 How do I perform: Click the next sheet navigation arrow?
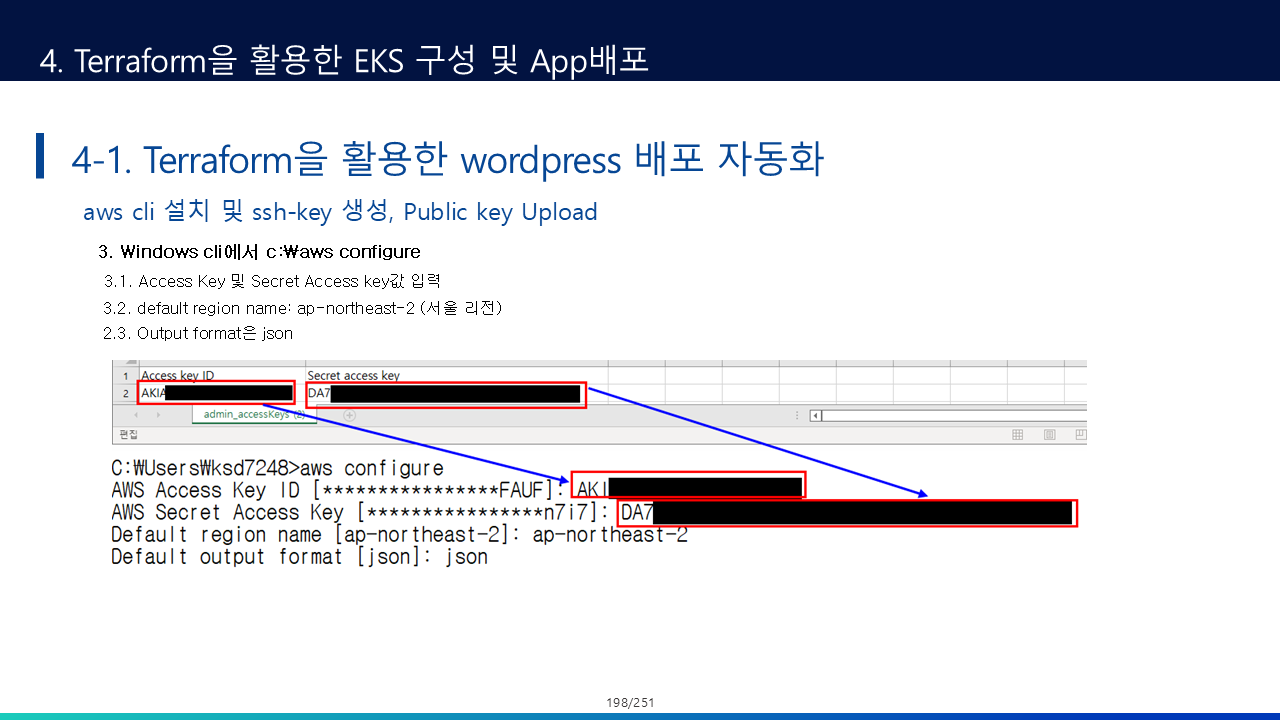click(x=158, y=415)
